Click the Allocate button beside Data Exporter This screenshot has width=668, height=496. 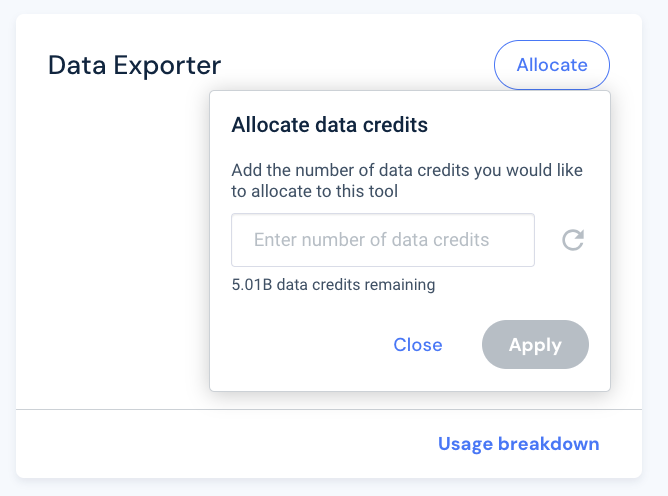(552, 65)
